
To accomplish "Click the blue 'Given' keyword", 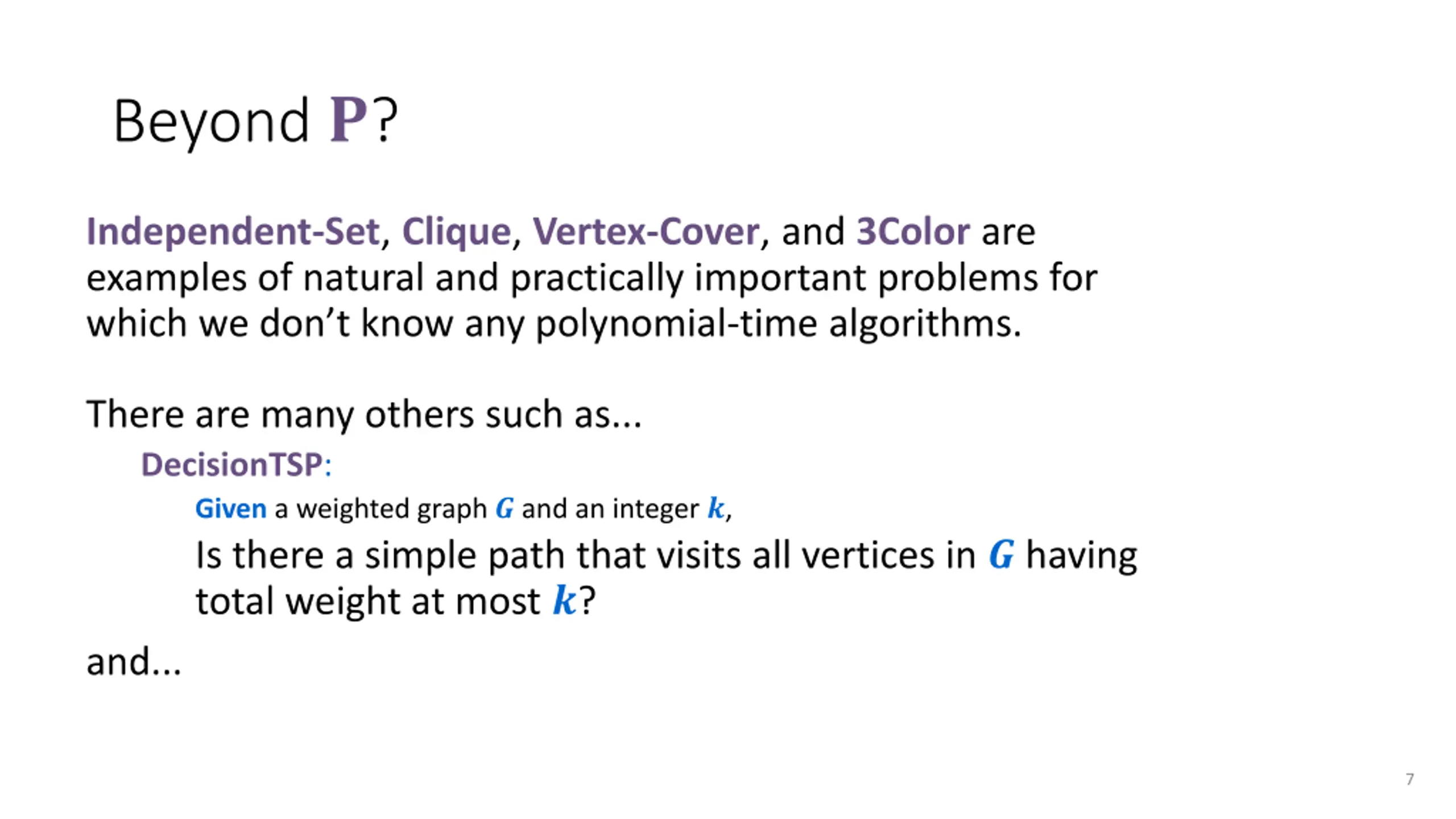I will [231, 508].
